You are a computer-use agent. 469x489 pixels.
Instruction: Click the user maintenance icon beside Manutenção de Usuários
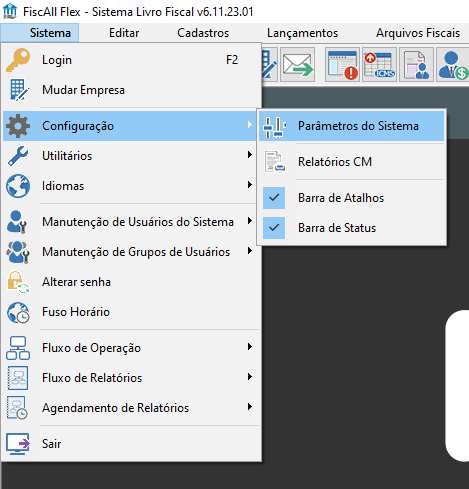pos(17,222)
